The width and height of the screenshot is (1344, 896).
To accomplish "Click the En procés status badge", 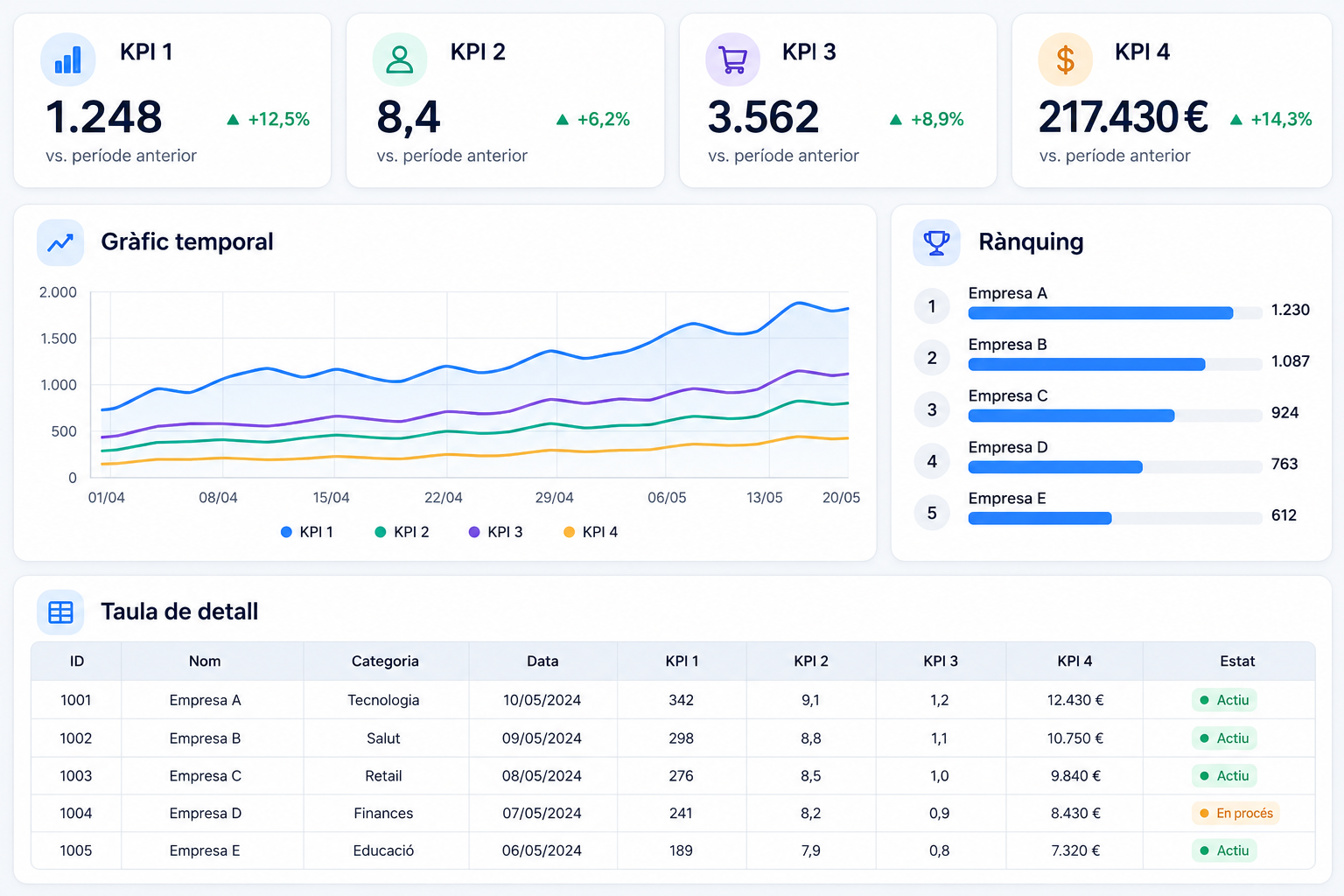I will [1235, 814].
